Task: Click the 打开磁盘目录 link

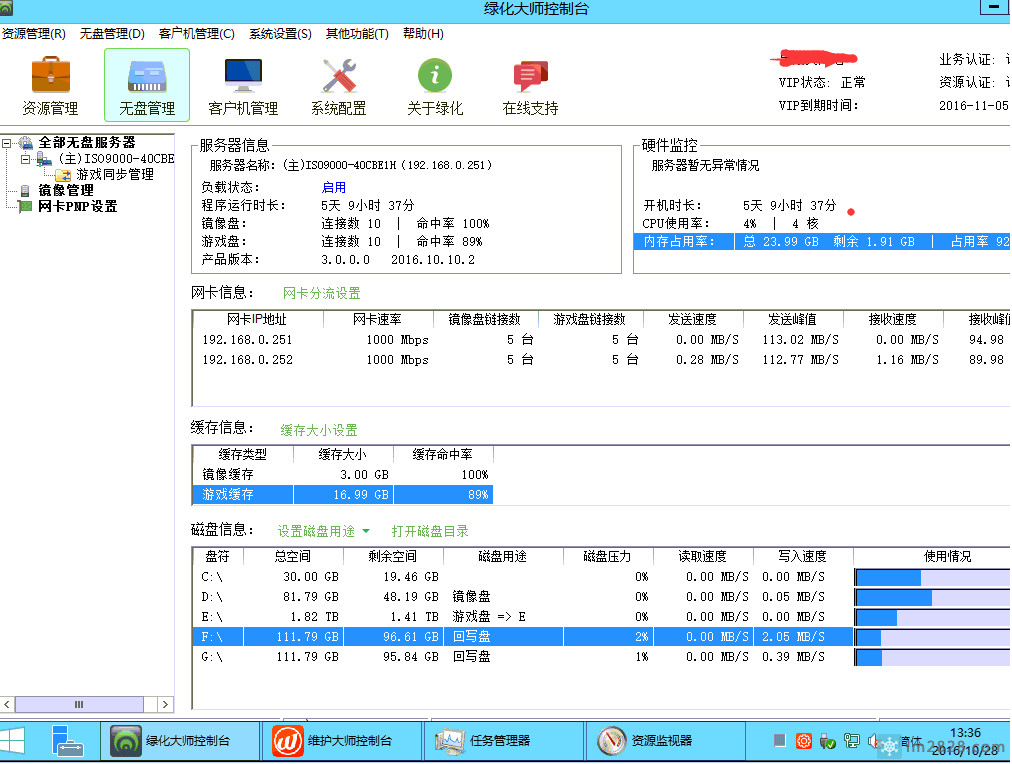Action: point(430,532)
